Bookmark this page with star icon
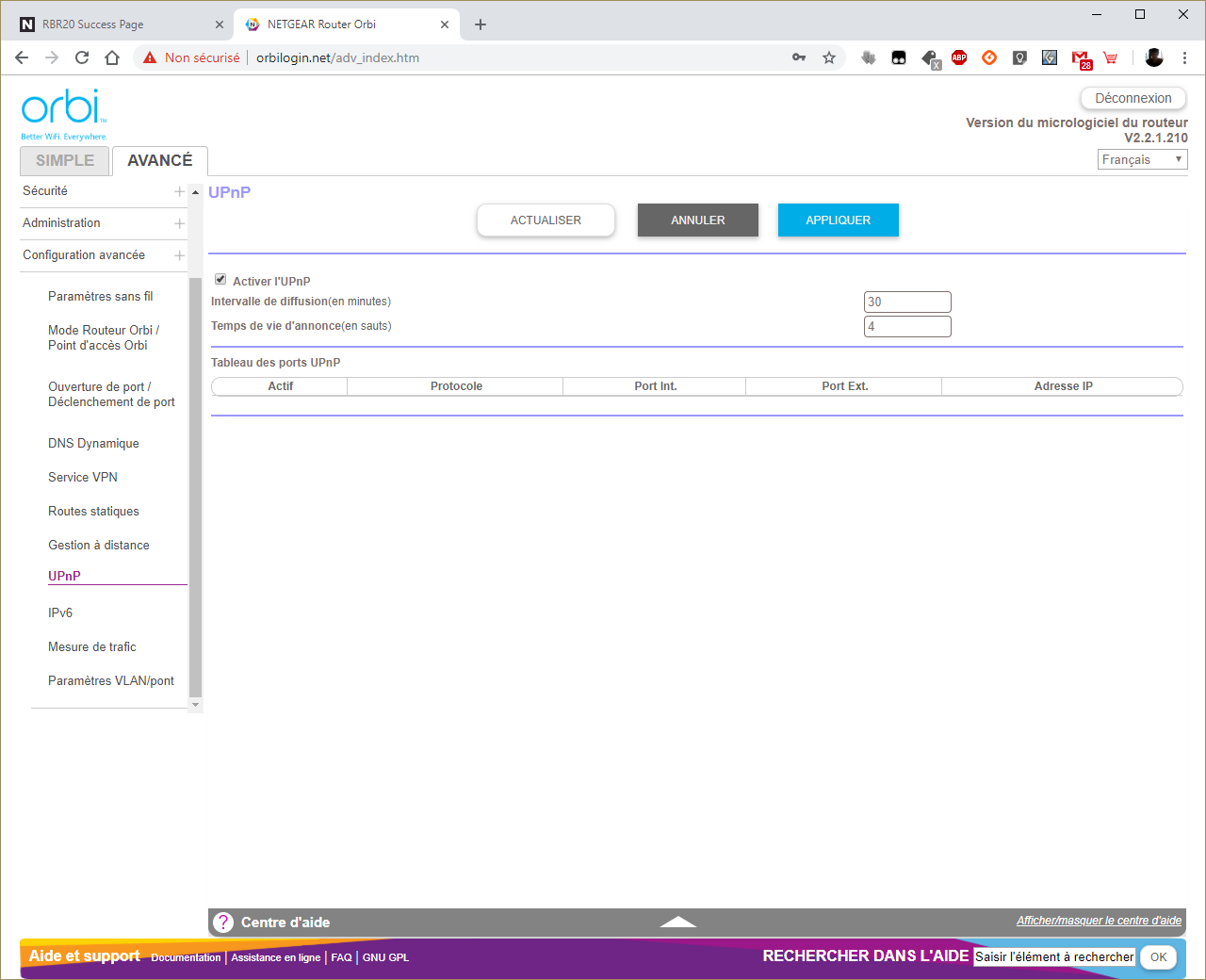Viewport: 1206px width, 980px height. click(x=829, y=57)
